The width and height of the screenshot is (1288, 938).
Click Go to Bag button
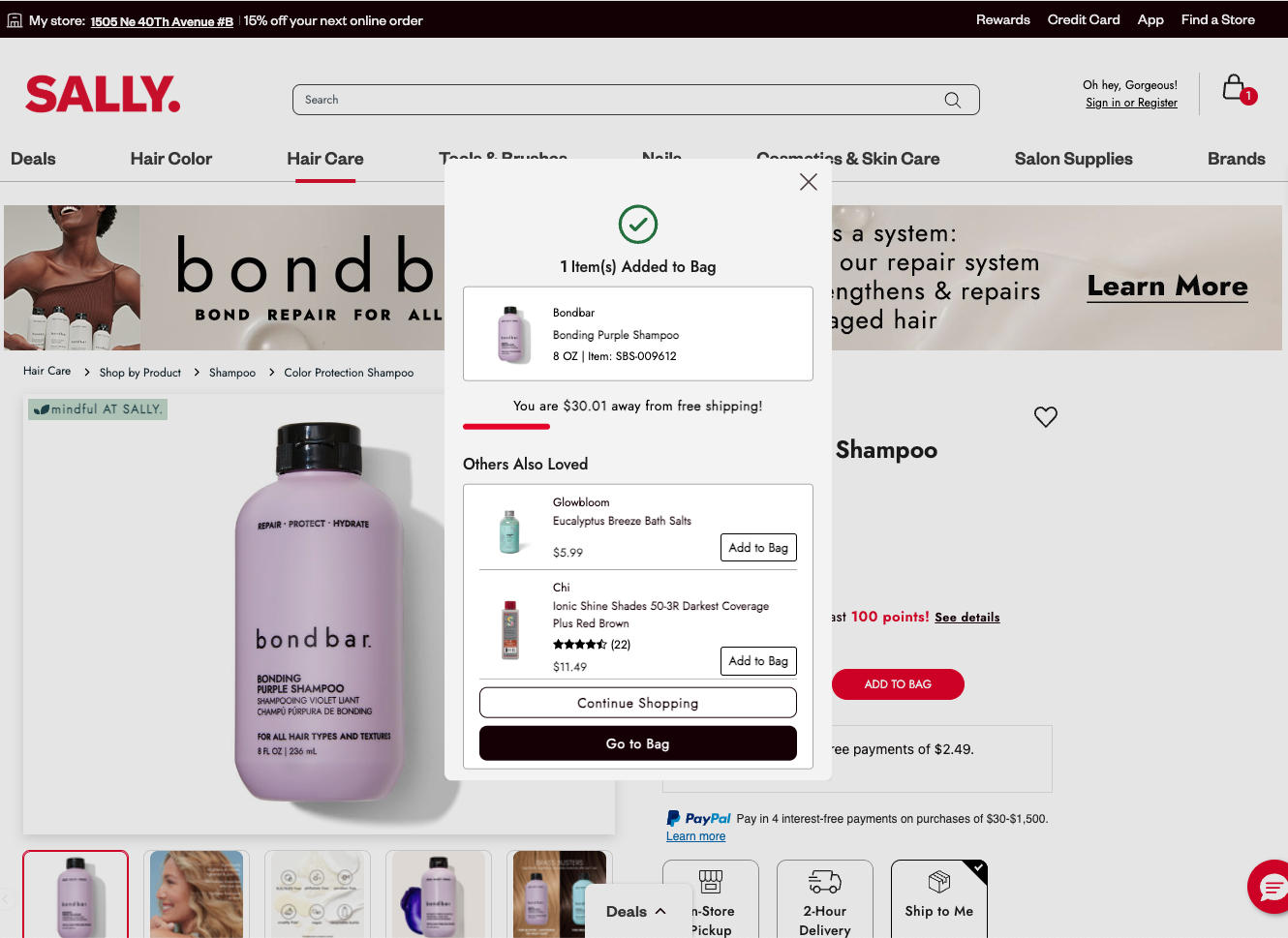pyautogui.click(x=638, y=743)
